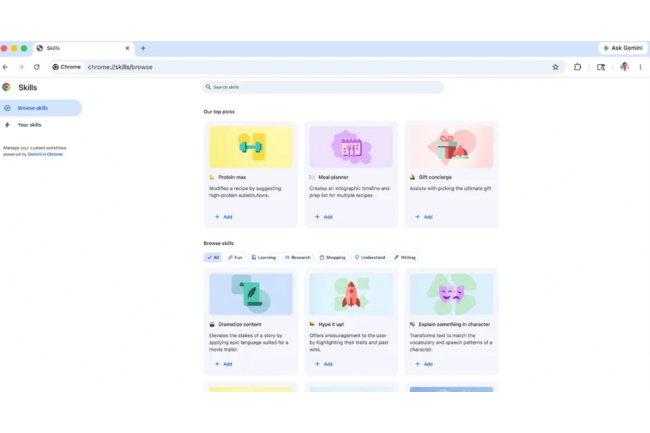Open Your skills in the sidebar
This screenshot has width=650, height=433.
click(x=30, y=125)
